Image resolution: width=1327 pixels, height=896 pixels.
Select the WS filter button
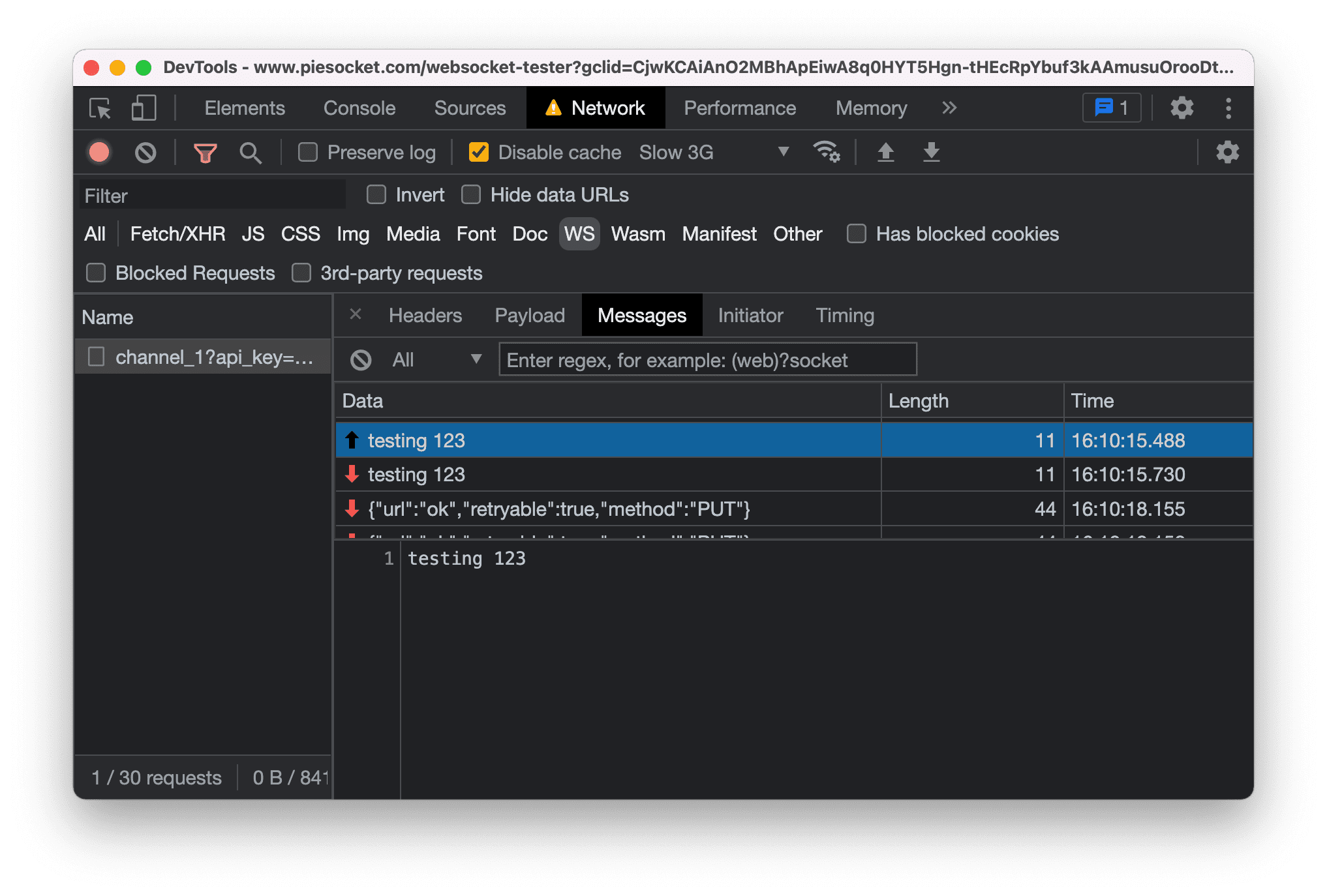pos(579,234)
